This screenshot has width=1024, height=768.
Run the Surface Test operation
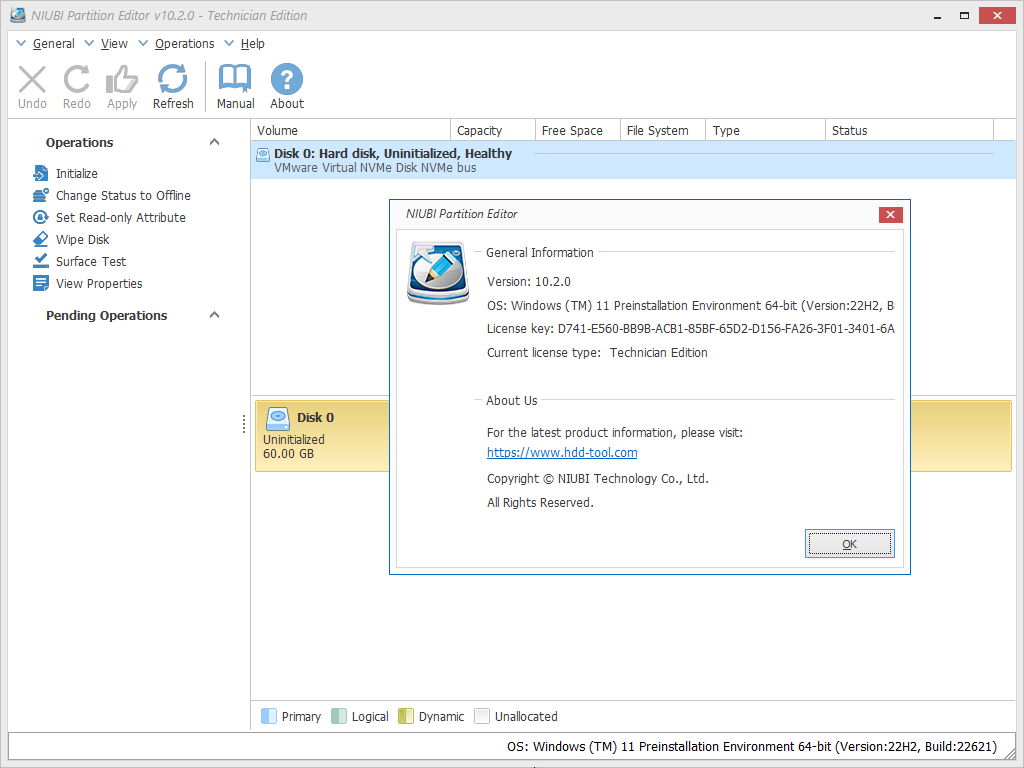pos(90,262)
